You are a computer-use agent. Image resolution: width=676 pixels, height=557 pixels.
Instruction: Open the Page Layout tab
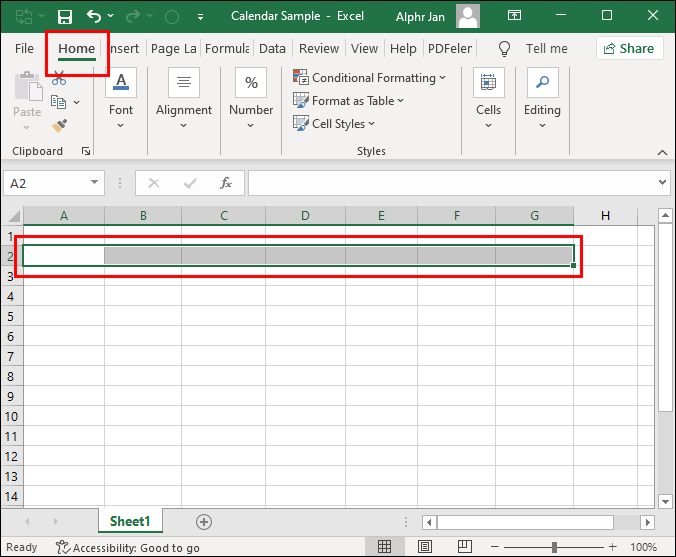coord(173,49)
